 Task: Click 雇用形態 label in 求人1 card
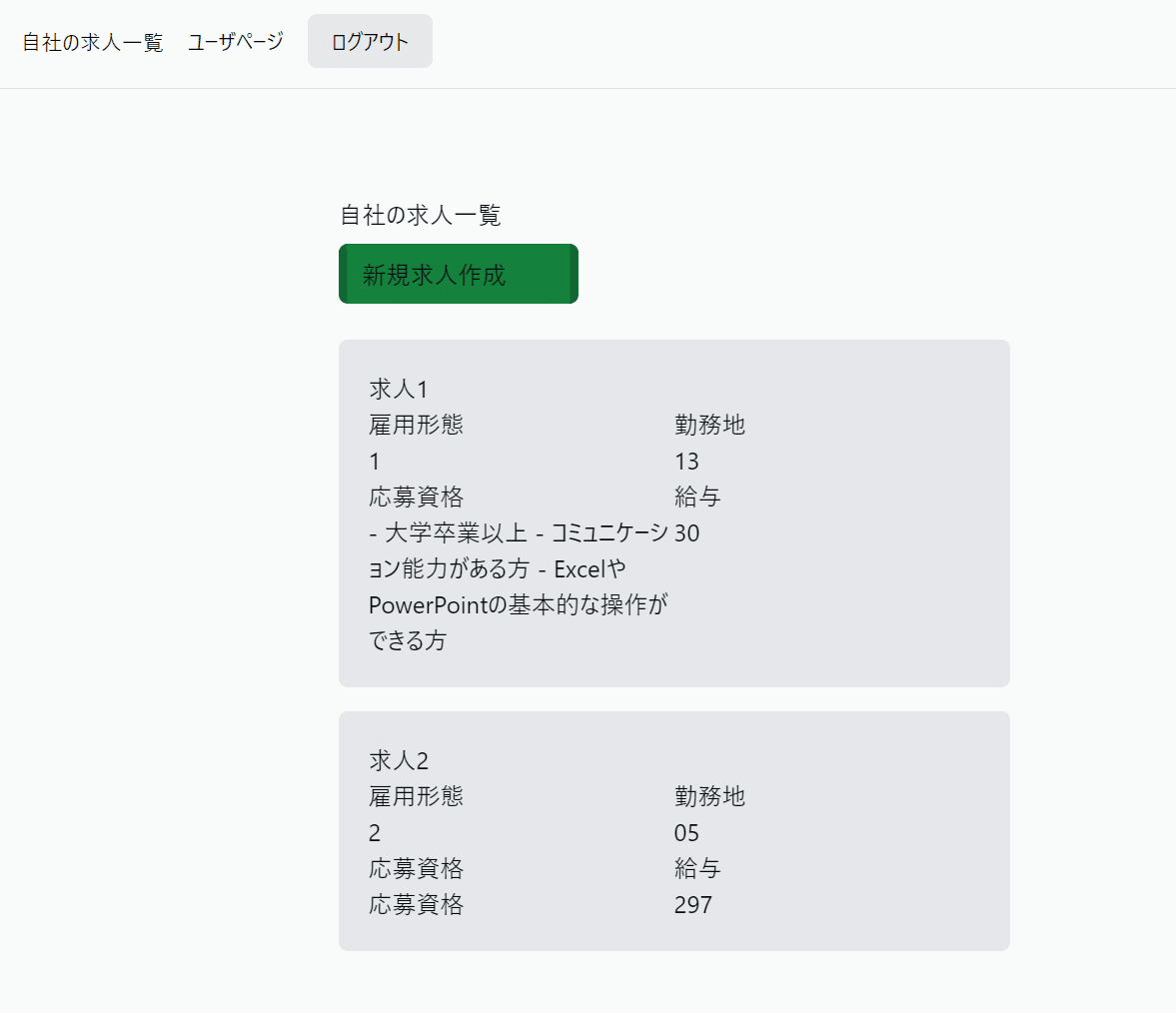click(416, 425)
